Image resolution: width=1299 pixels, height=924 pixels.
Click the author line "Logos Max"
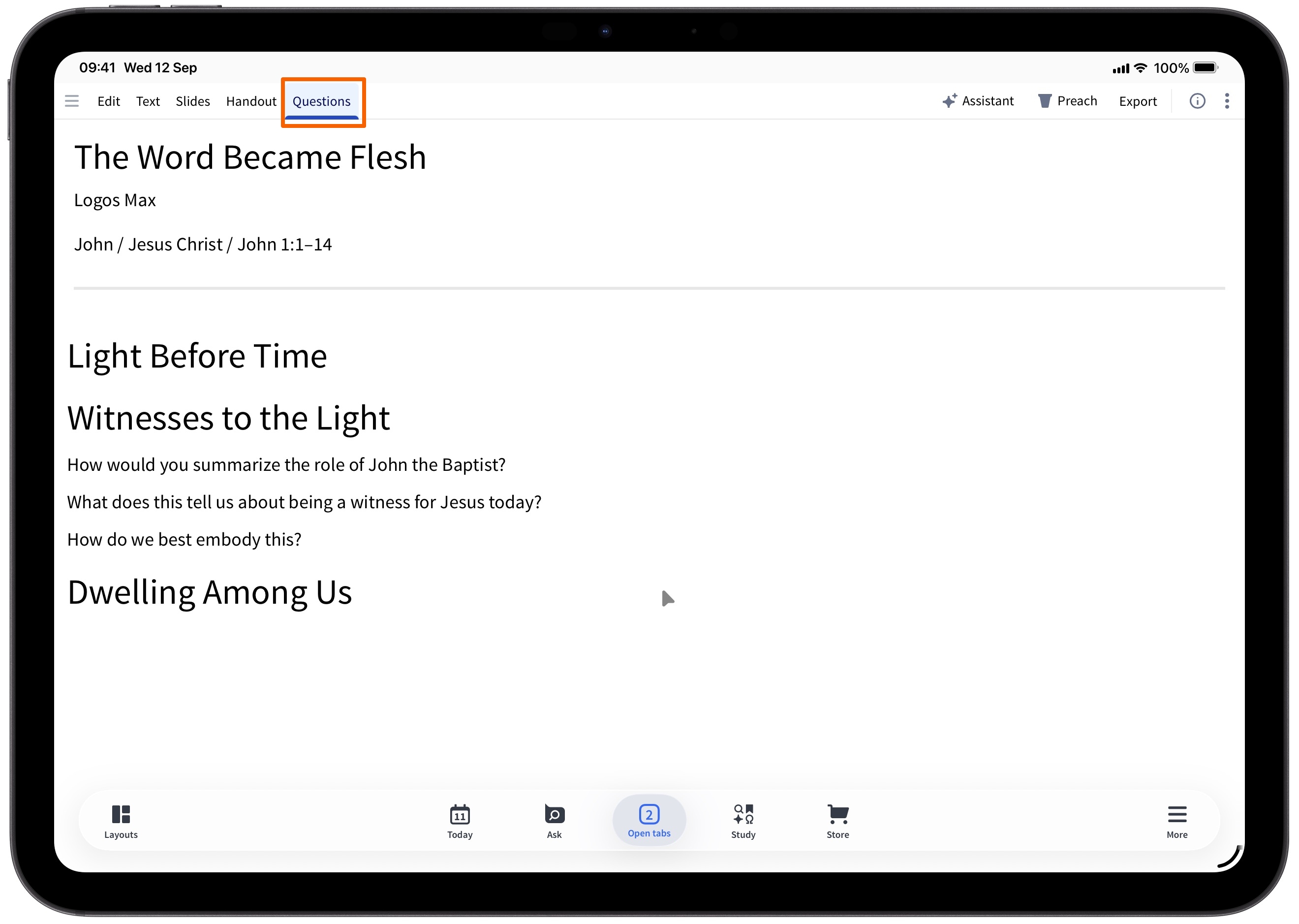pos(115,200)
